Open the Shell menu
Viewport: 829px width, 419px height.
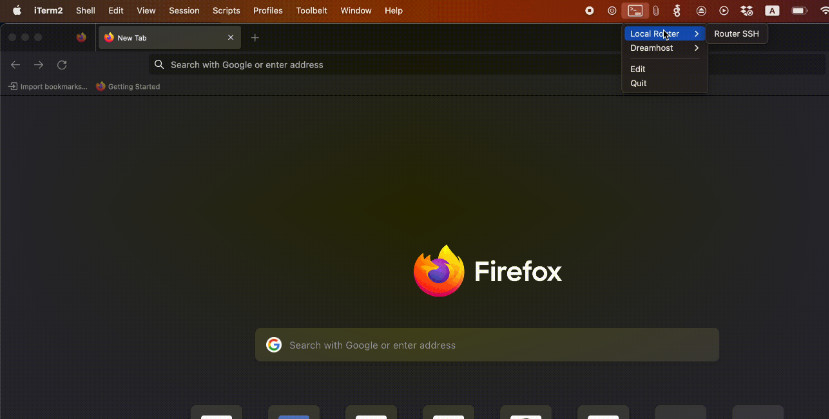pos(85,11)
